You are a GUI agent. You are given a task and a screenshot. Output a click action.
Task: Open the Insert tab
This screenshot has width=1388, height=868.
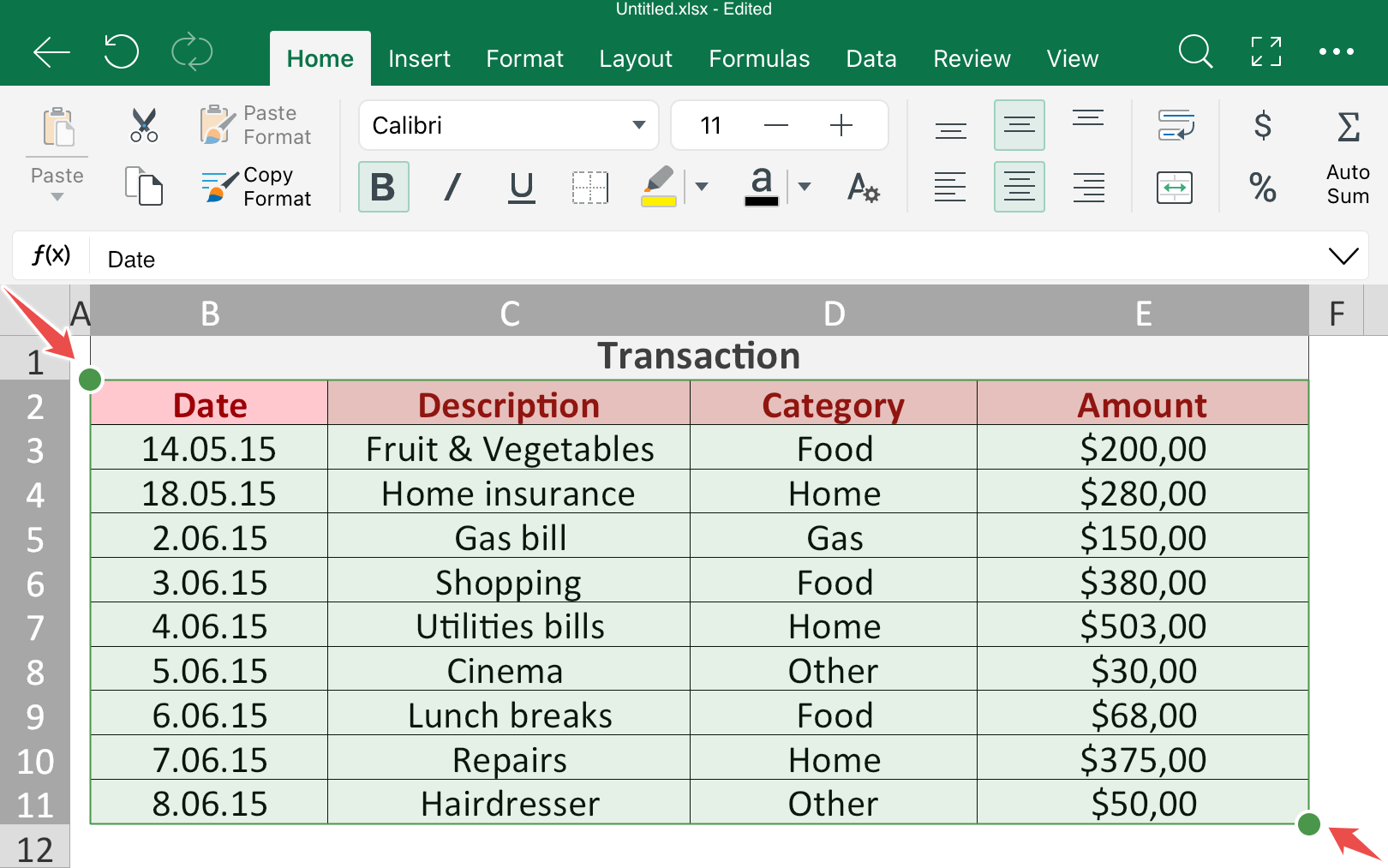(419, 58)
